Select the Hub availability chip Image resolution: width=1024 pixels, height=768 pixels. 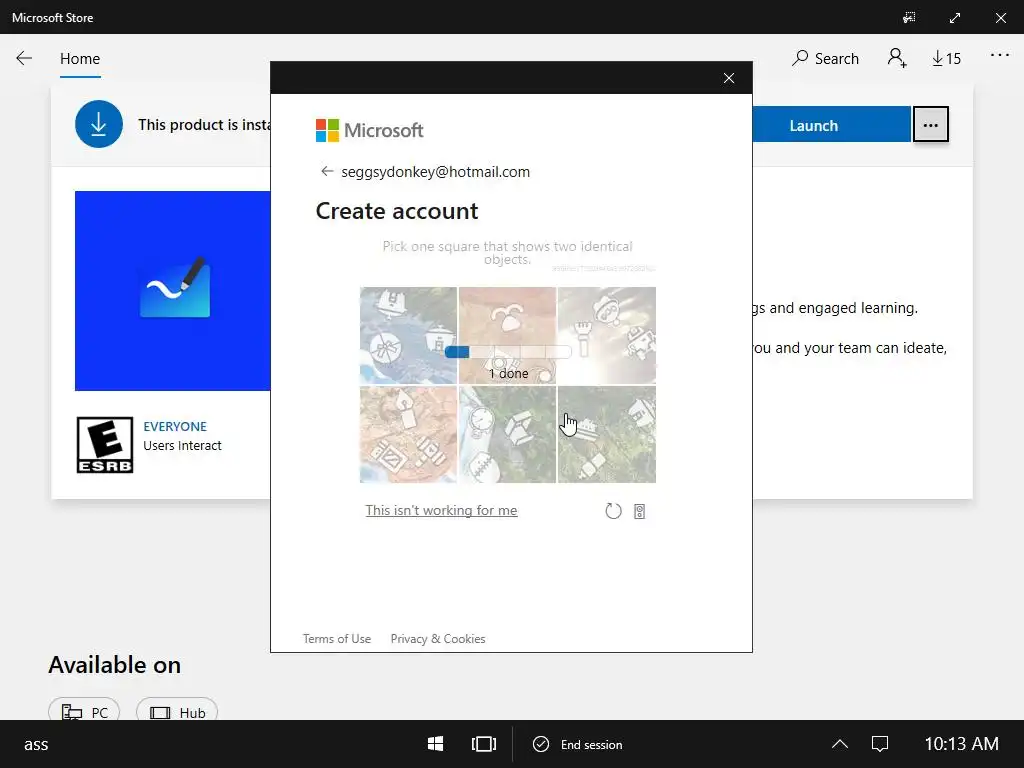coord(177,711)
